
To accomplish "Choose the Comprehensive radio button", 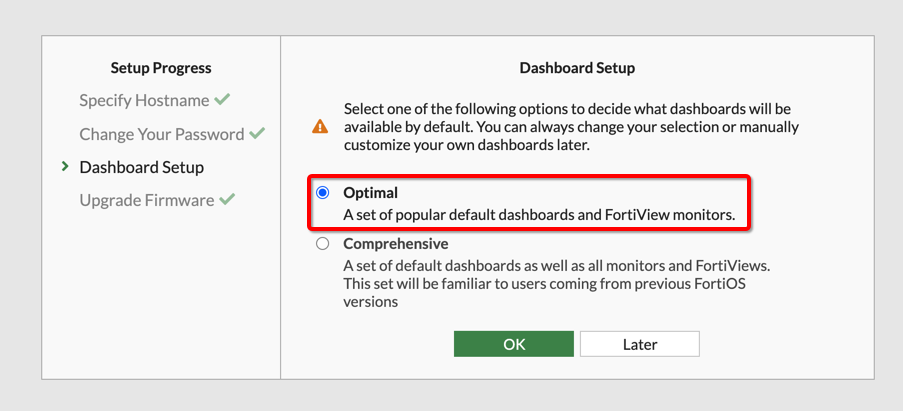I will click(x=322, y=244).
